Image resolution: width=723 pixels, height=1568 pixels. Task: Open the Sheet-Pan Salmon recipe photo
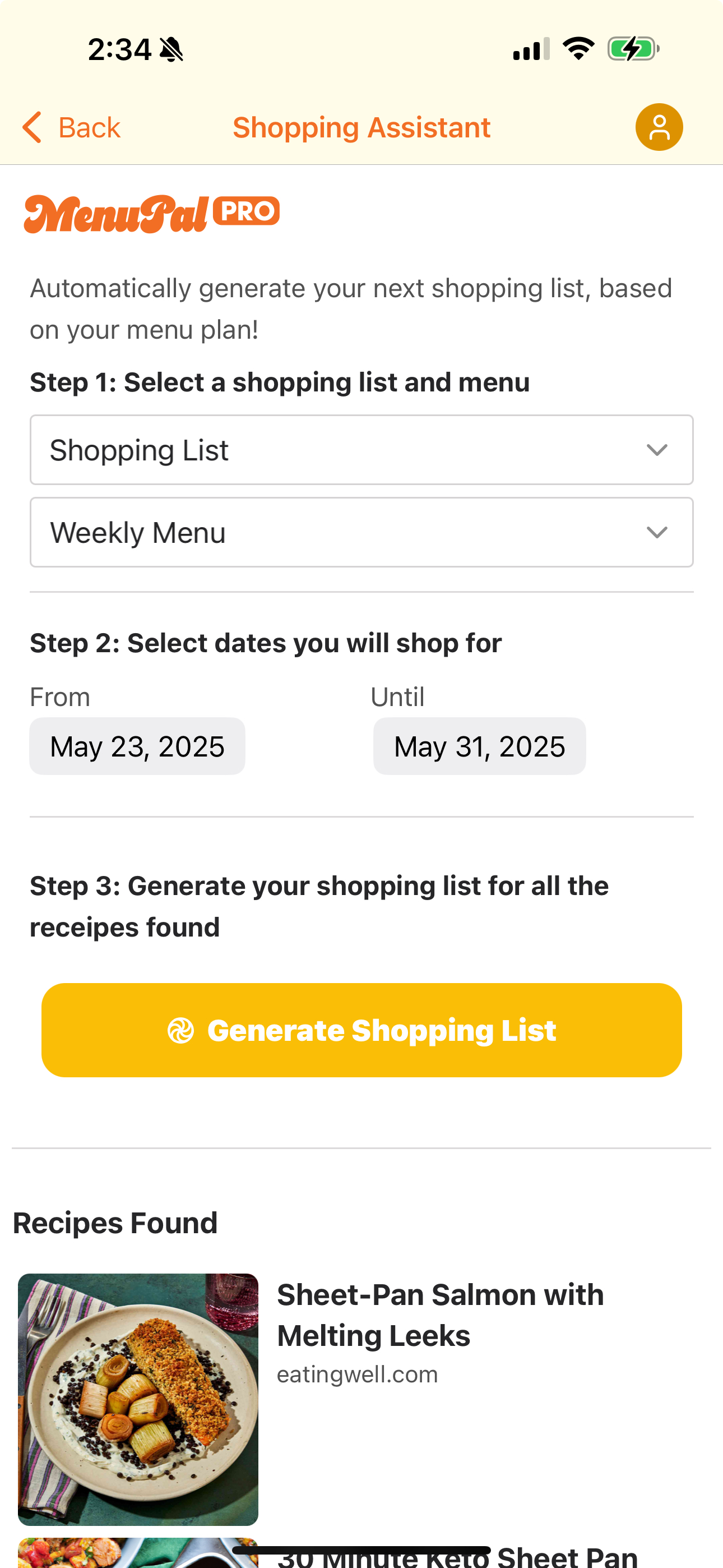click(x=138, y=1399)
